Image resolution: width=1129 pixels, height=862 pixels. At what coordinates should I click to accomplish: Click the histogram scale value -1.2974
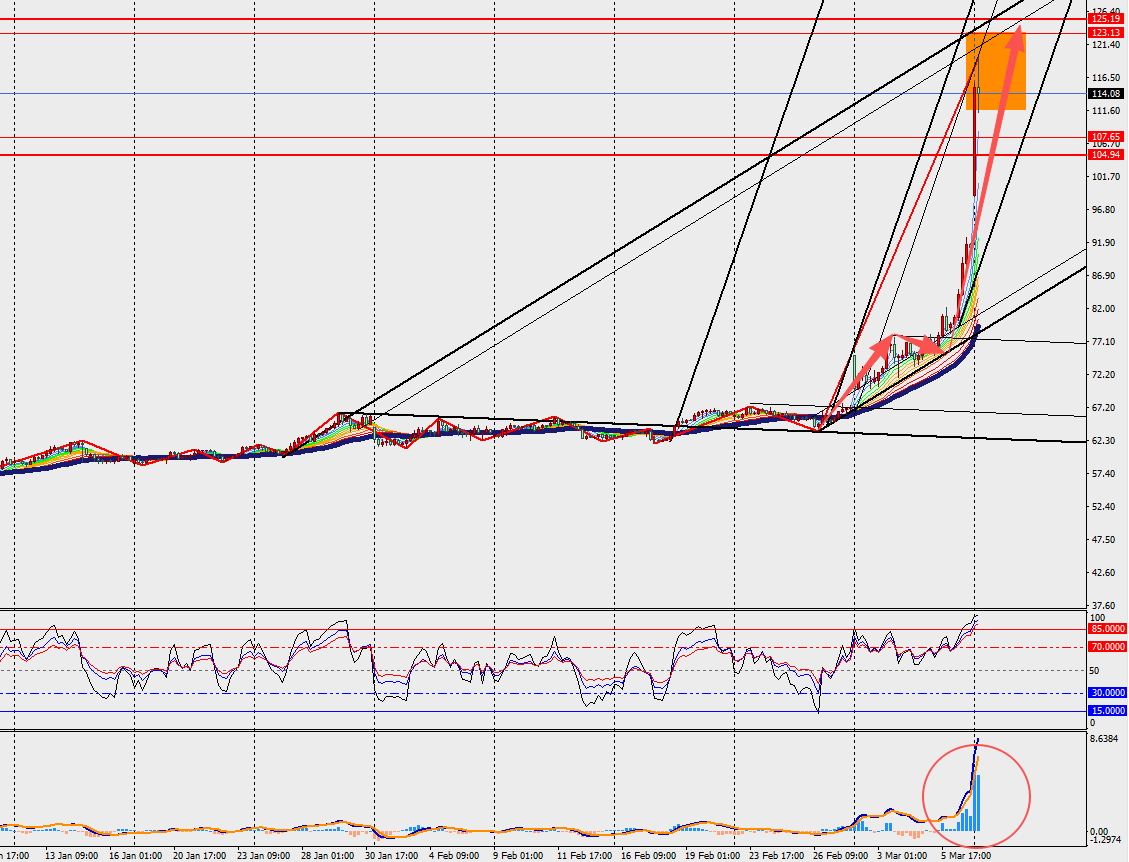(1106, 840)
